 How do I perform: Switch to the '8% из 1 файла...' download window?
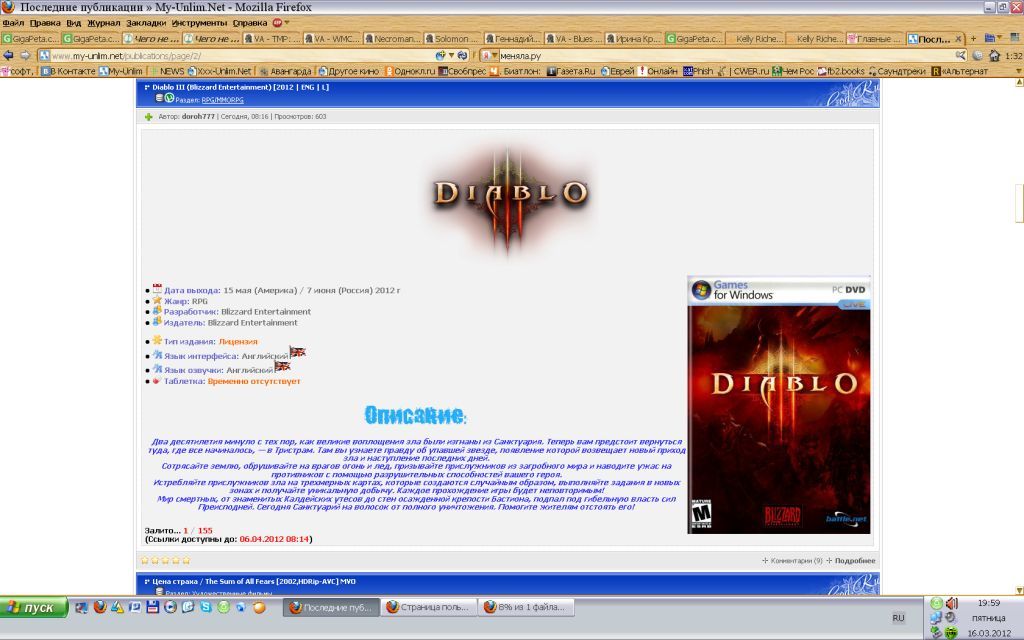coord(526,607)
